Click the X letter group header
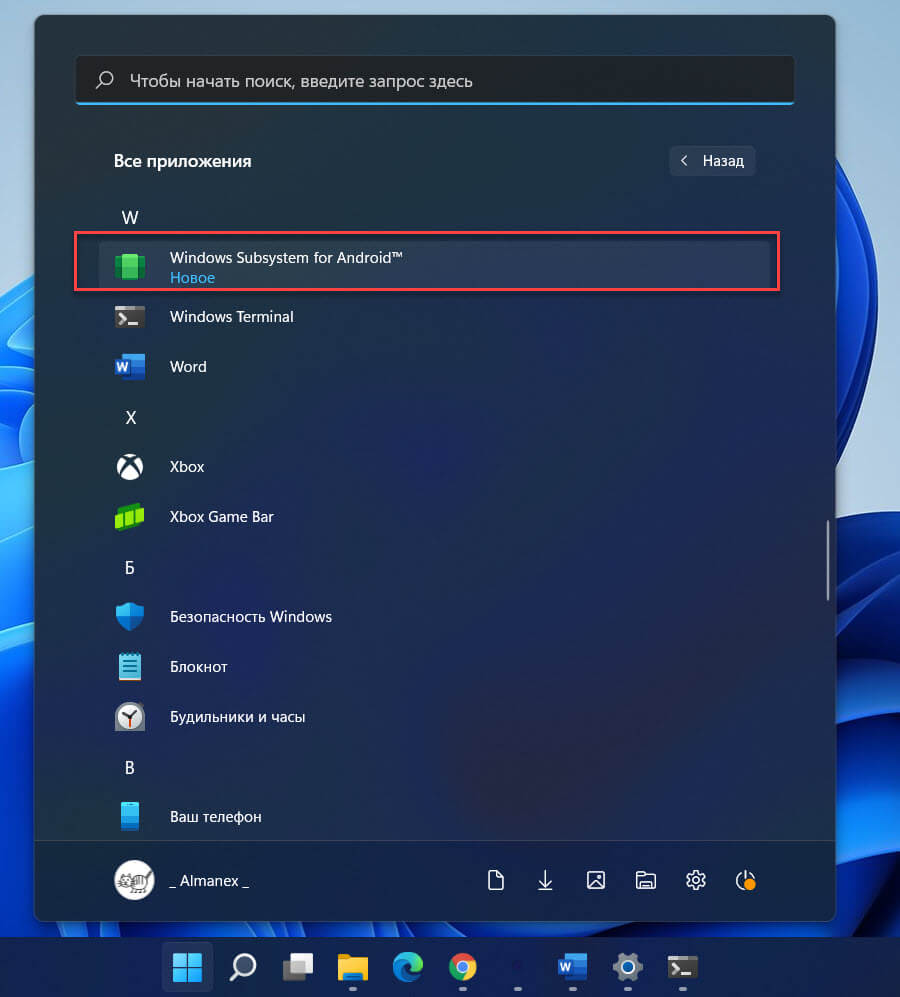The height and width of the screenshot is (997, 900). click(x=130, y=418)
